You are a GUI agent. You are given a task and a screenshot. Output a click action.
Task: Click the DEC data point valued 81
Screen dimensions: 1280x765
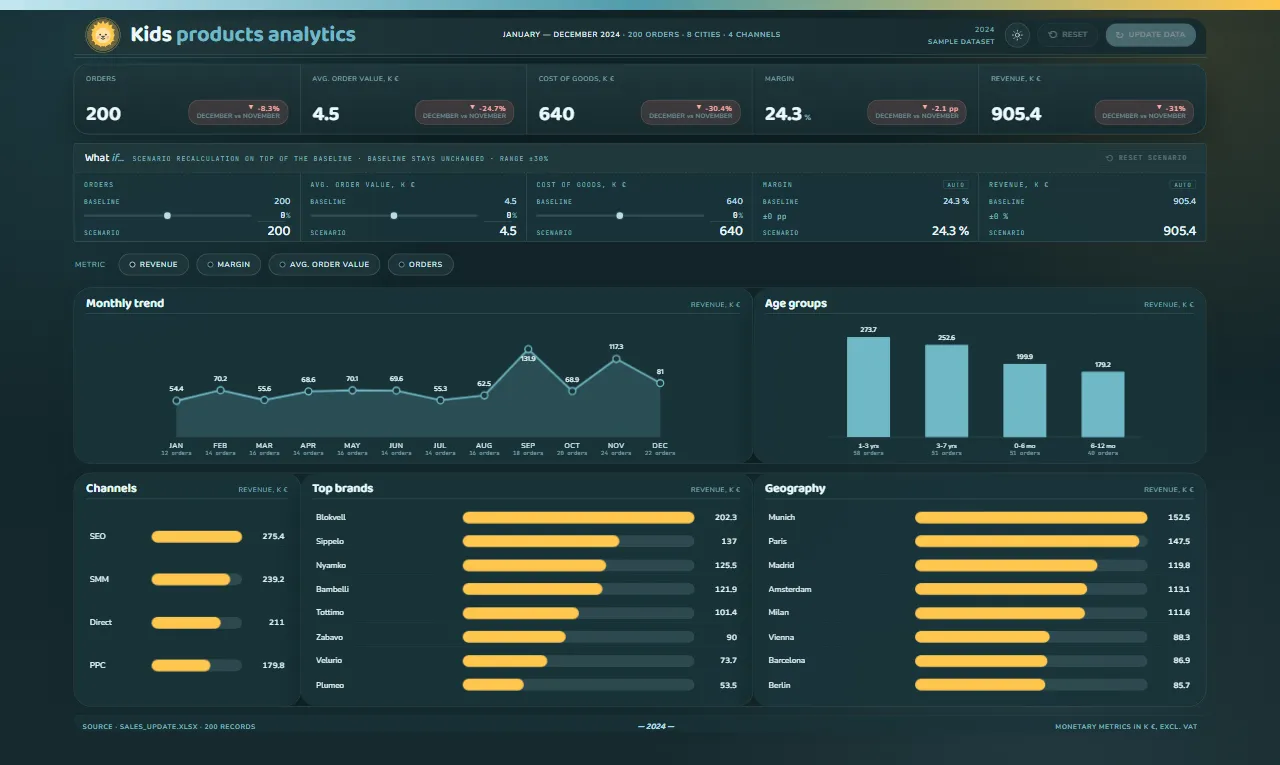660,383
